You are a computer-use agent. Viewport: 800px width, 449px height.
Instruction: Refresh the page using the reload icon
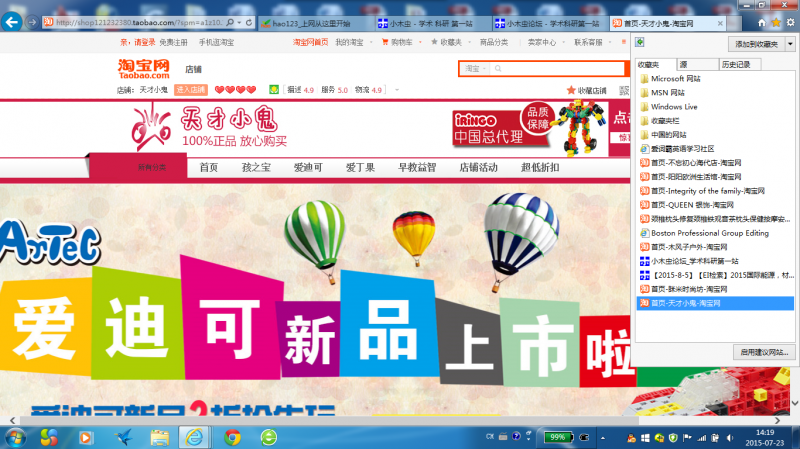pyautogui.click(x=249, y=22)
